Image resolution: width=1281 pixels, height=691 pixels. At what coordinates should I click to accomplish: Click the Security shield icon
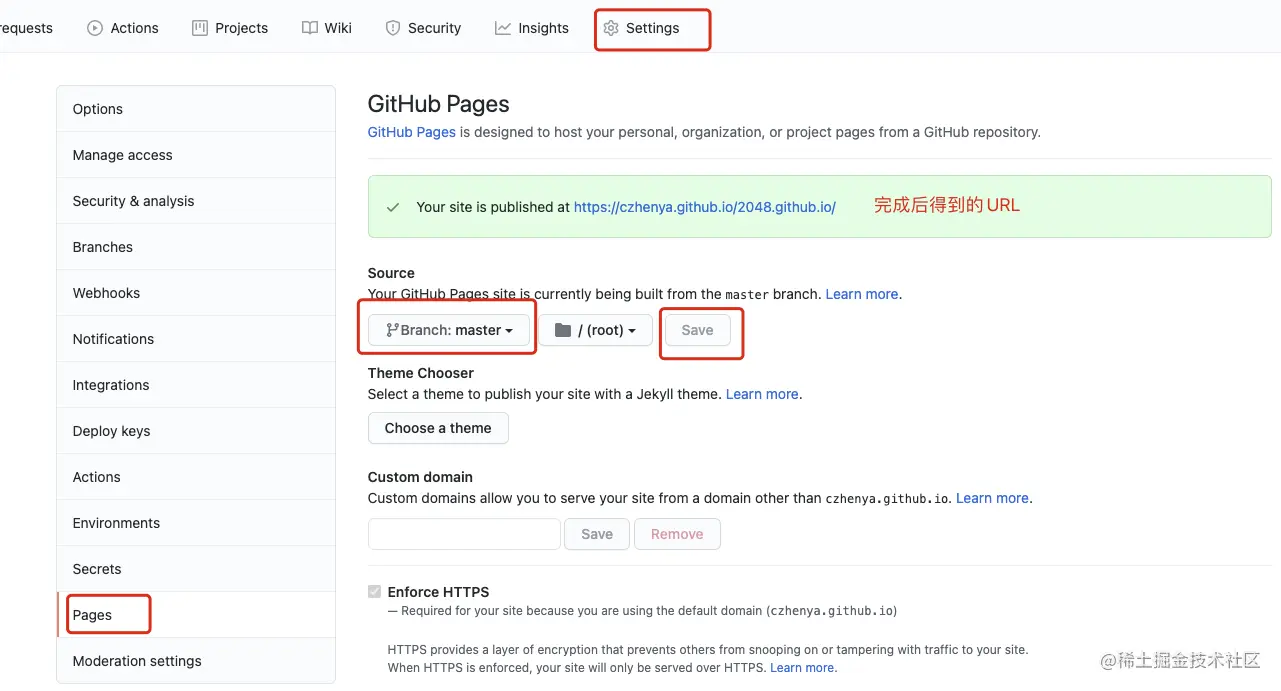point(393,28)
